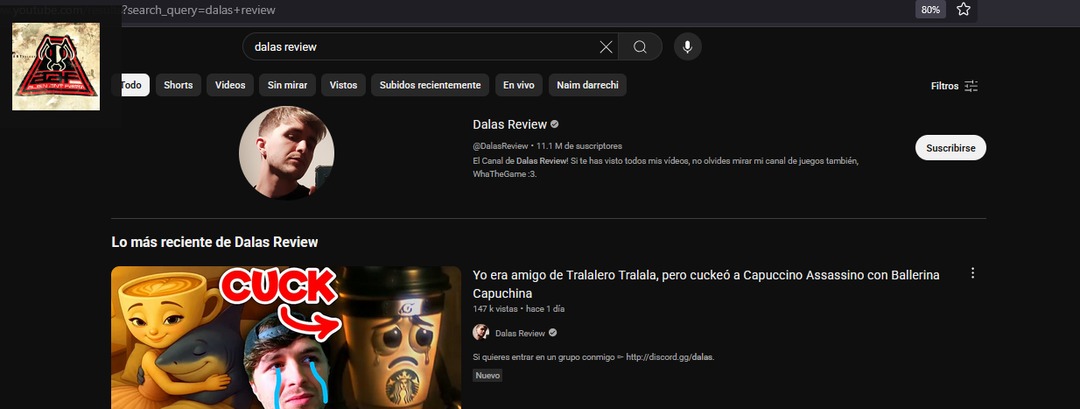Click the Nuevo badge
The image size is (1080, 409).
pos(488,375)
